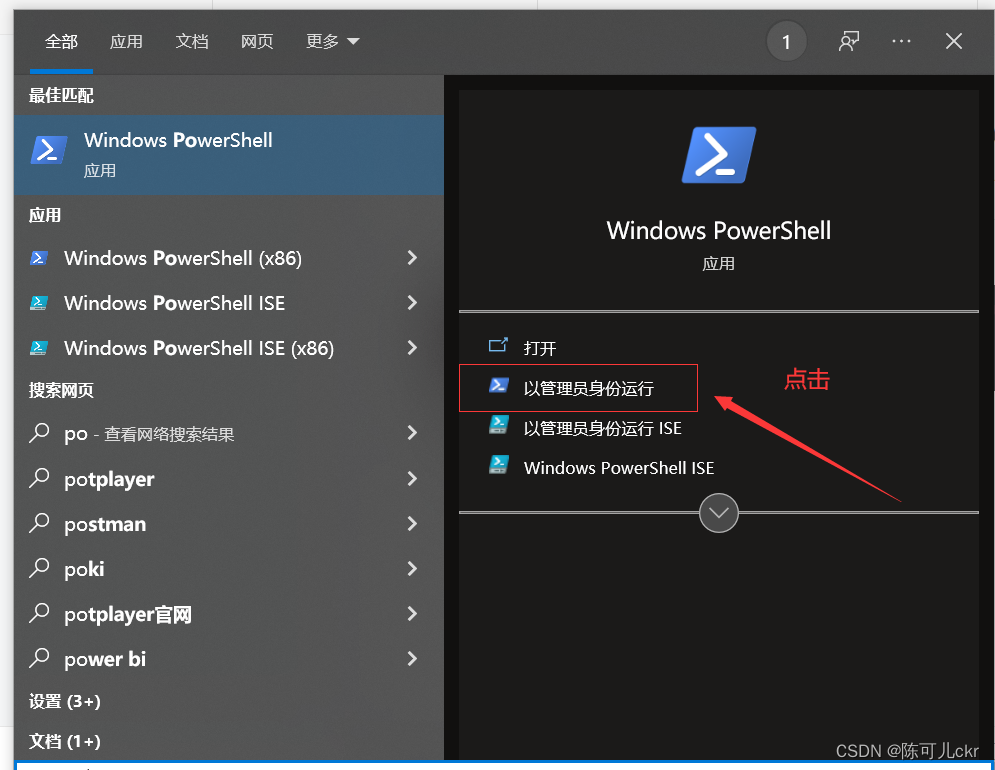Click the large PowerShell logo in preview panel
The width and height of the screenshot is (995, 770).
point(718,155)
